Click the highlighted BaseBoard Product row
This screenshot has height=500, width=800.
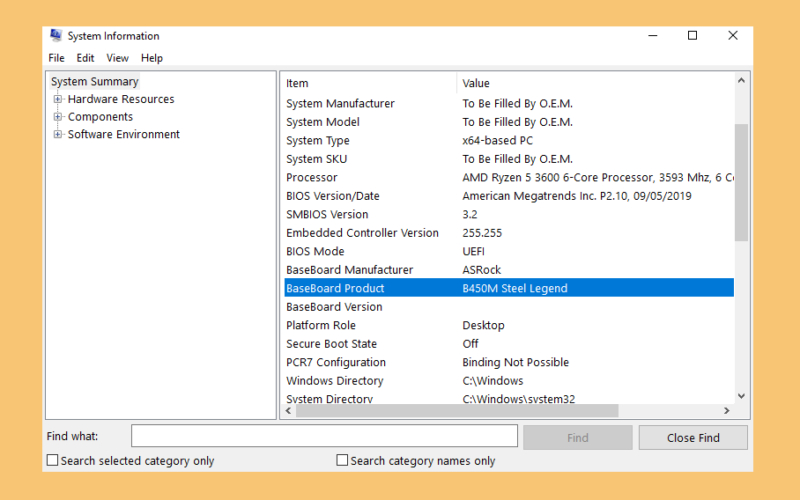pos(509,288)
